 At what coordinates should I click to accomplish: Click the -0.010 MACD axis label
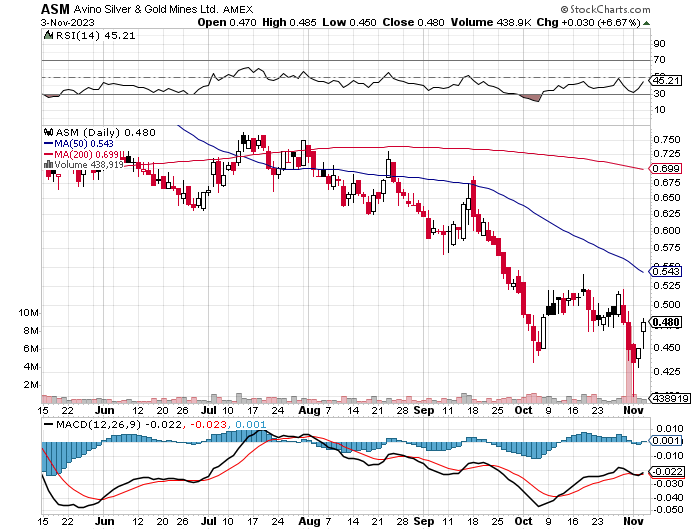coord(667,455)
